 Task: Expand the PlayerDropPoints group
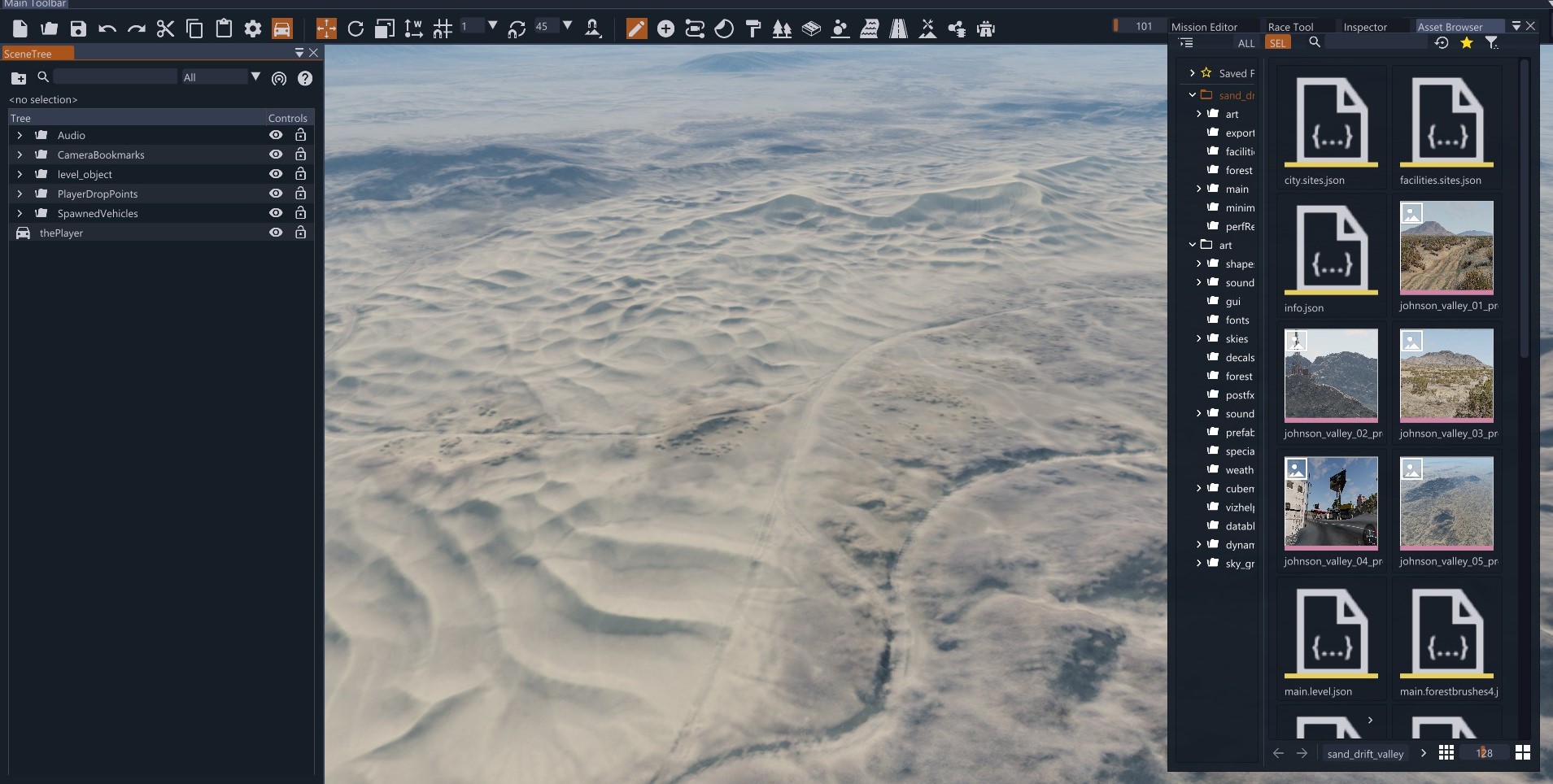(20, 194)
